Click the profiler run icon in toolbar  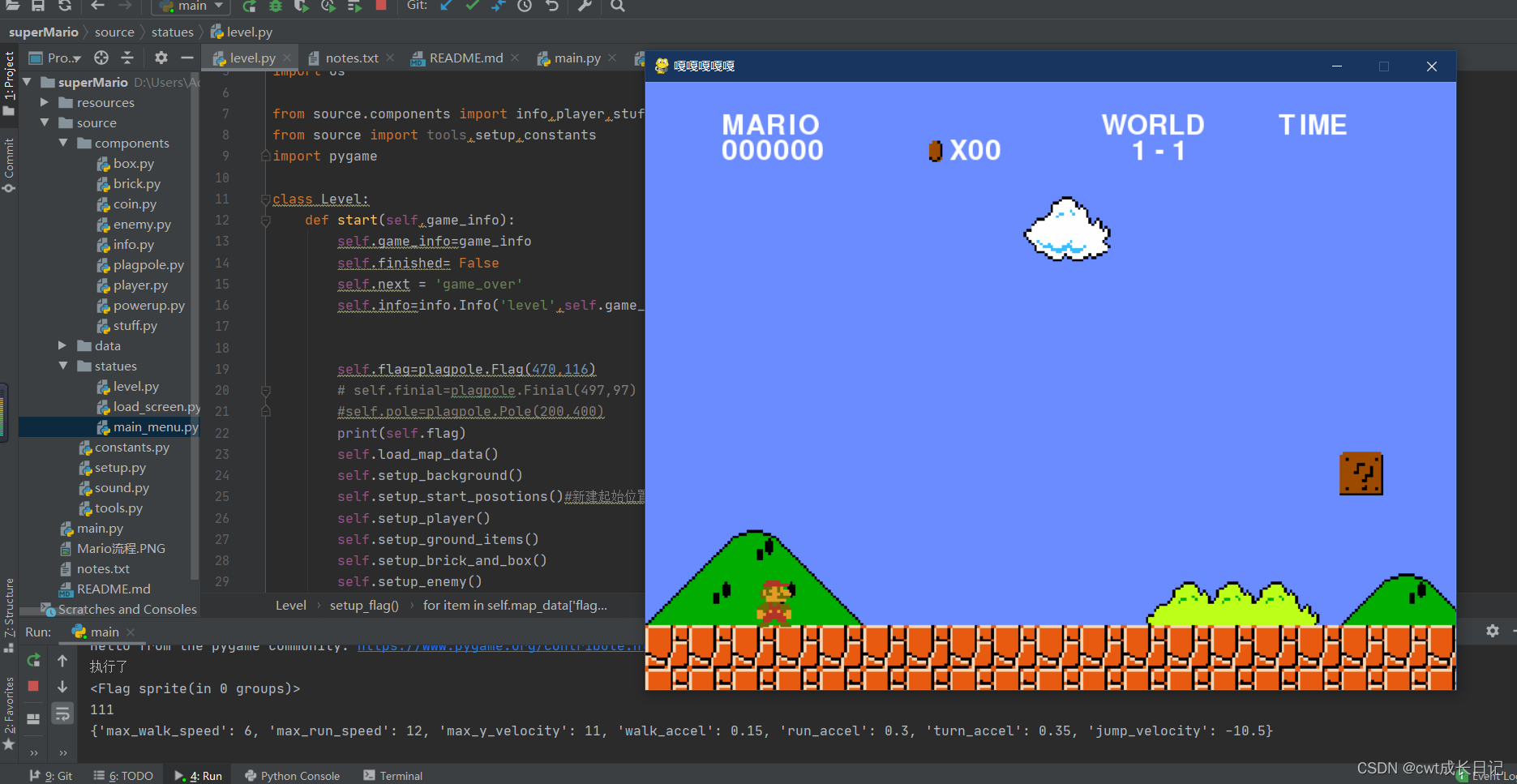coord(328,6)
